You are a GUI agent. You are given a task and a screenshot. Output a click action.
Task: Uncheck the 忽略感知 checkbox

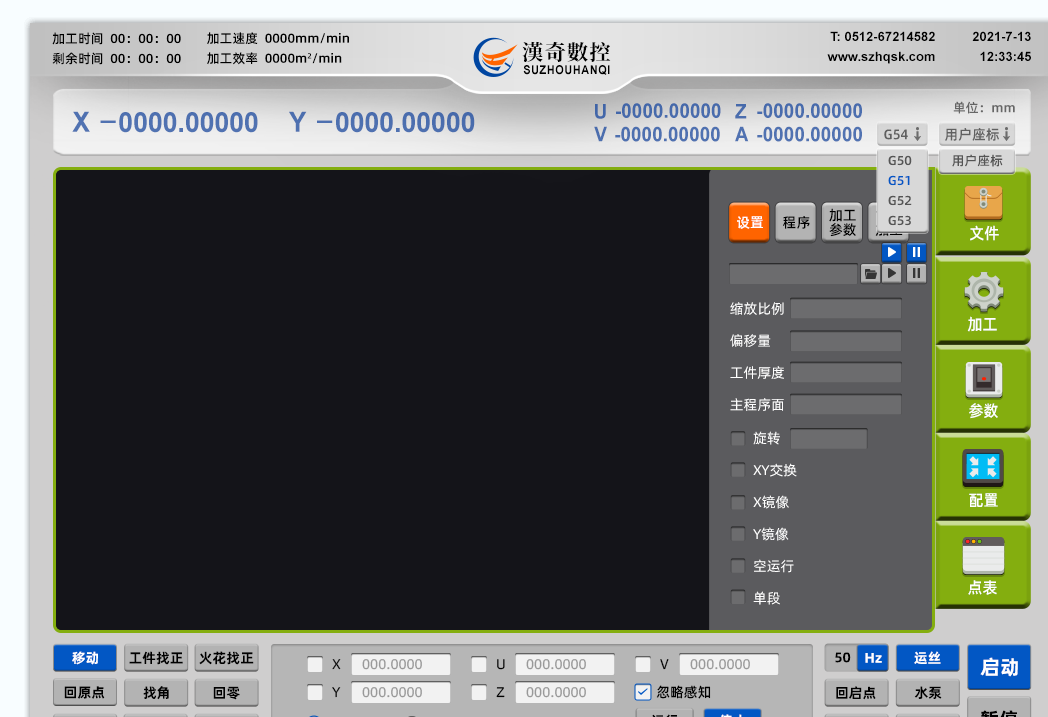click(x=642, y=692)
